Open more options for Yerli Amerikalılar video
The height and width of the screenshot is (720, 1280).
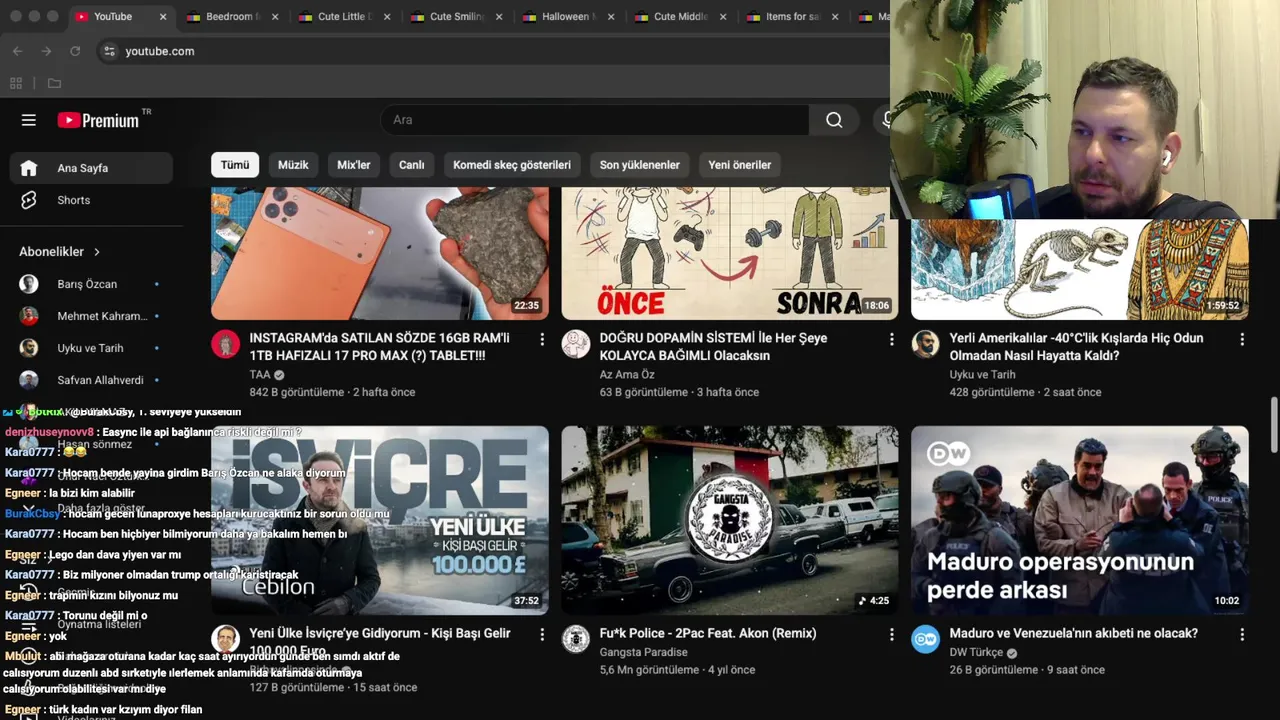(1242, 340)
